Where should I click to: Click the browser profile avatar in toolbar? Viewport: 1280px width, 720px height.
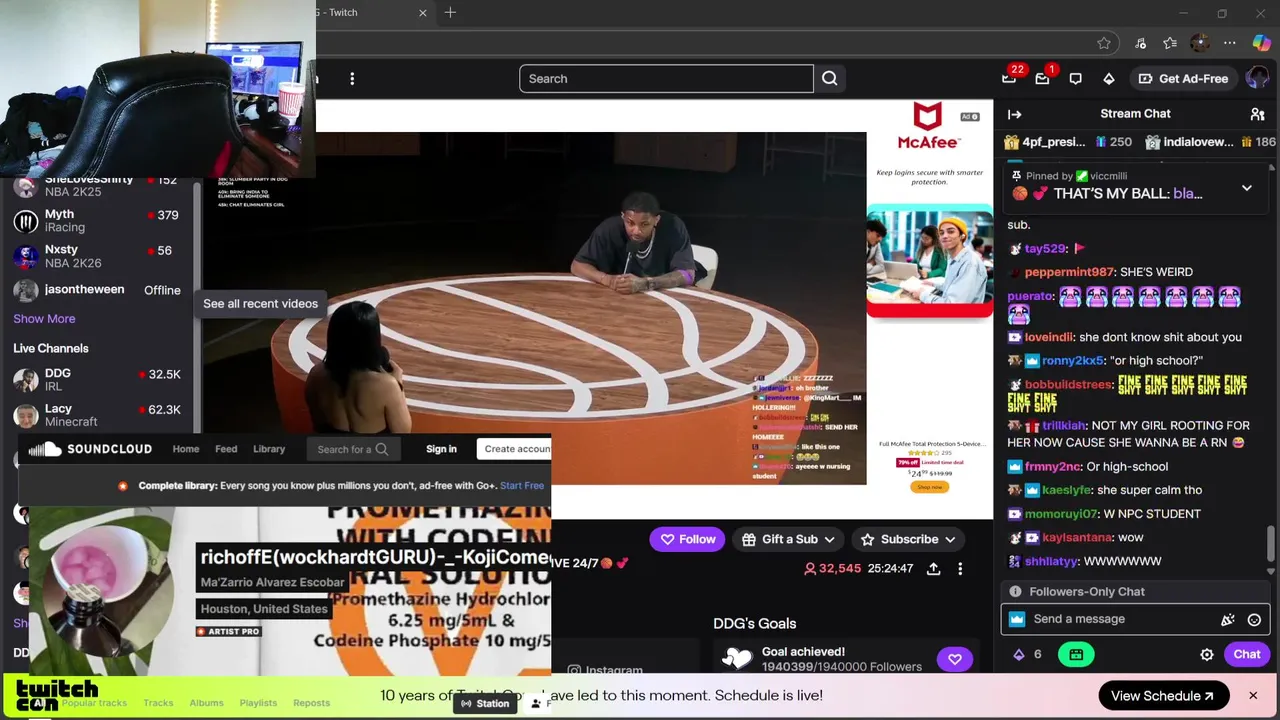(1200, 43)
